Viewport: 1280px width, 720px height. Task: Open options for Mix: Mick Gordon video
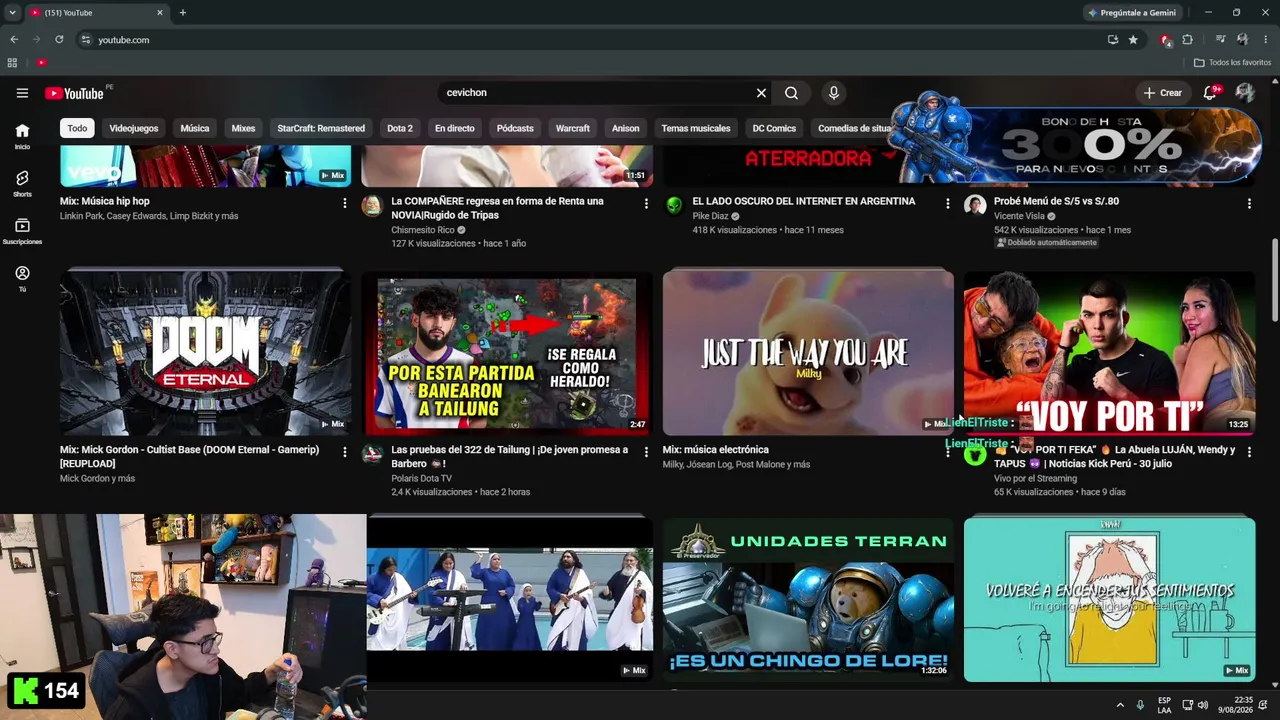[x=344, y=452]
